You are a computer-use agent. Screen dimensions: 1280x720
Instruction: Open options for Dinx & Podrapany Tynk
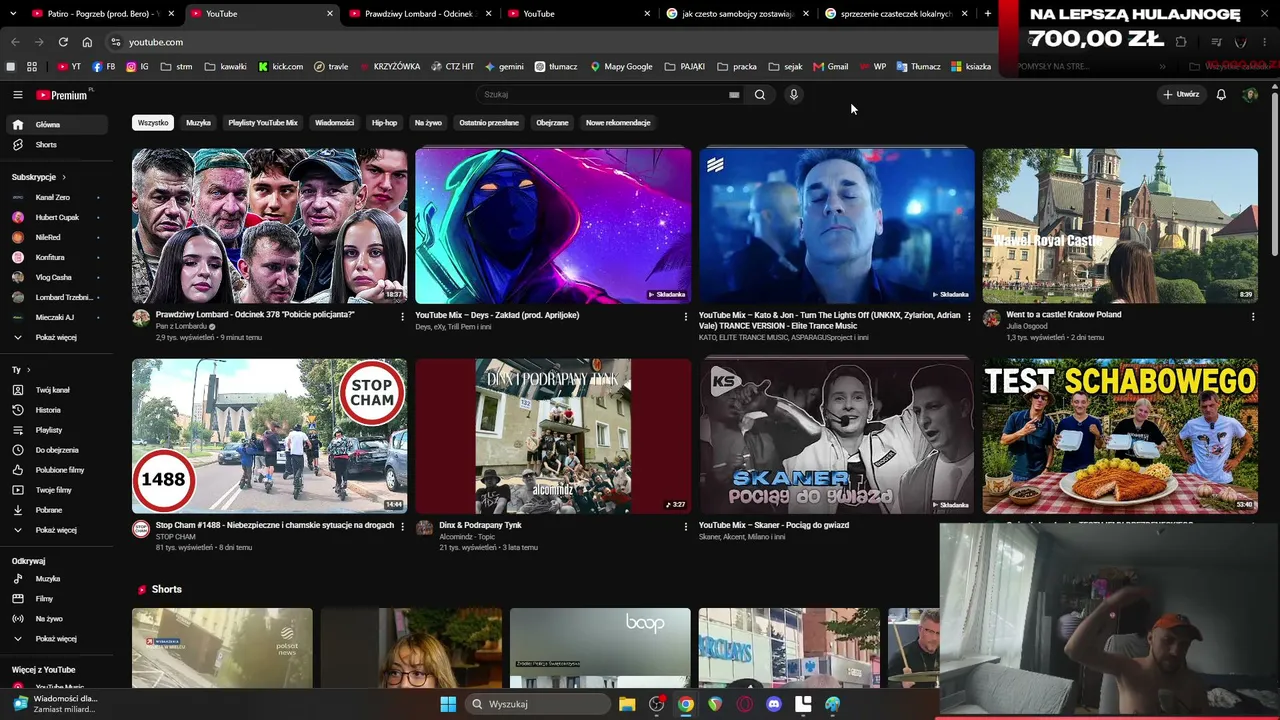[686, 526]
